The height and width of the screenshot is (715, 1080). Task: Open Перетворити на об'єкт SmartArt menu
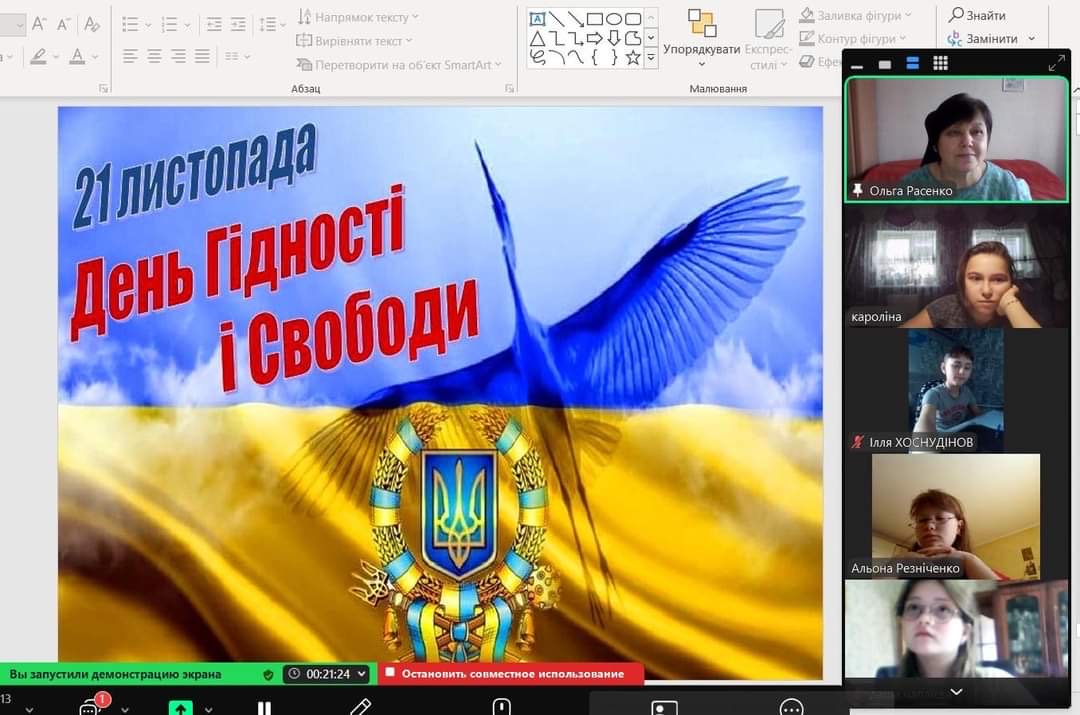click(400, 65)
